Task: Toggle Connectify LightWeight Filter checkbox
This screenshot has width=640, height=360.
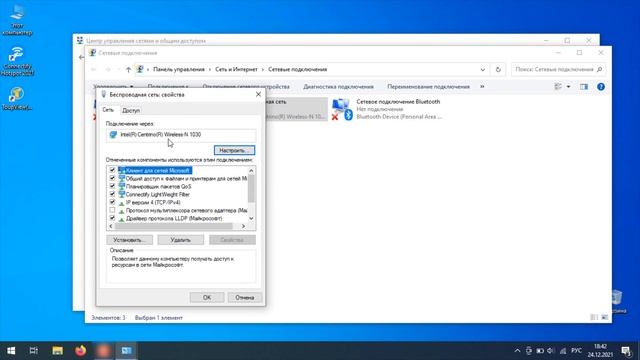Action: point(112,194)
